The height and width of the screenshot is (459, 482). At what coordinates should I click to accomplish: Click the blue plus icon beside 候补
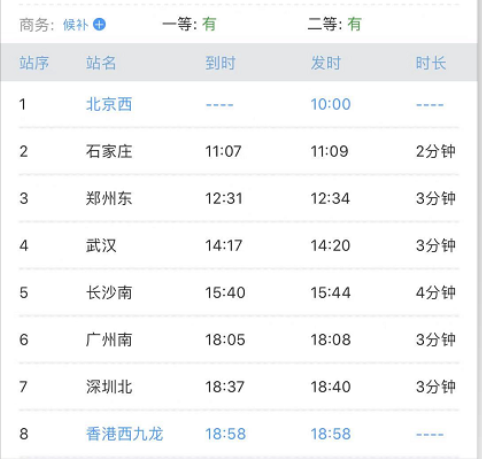[x=99, y=24]
